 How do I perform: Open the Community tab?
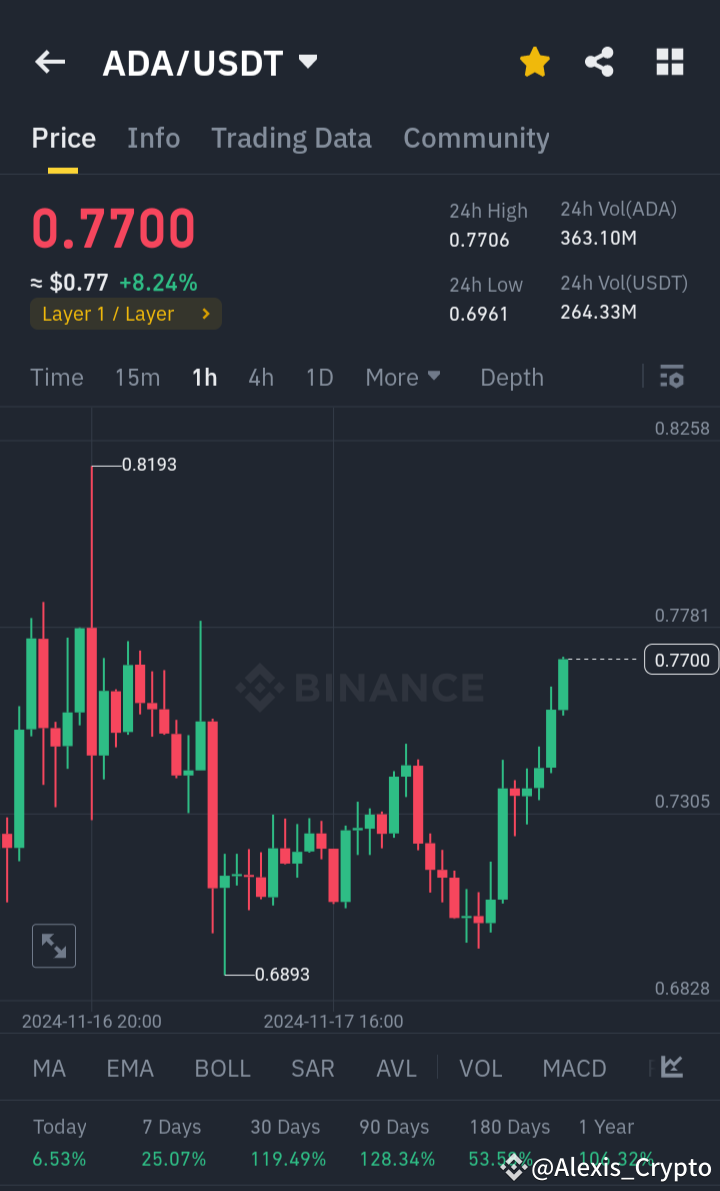click(476, 138)
